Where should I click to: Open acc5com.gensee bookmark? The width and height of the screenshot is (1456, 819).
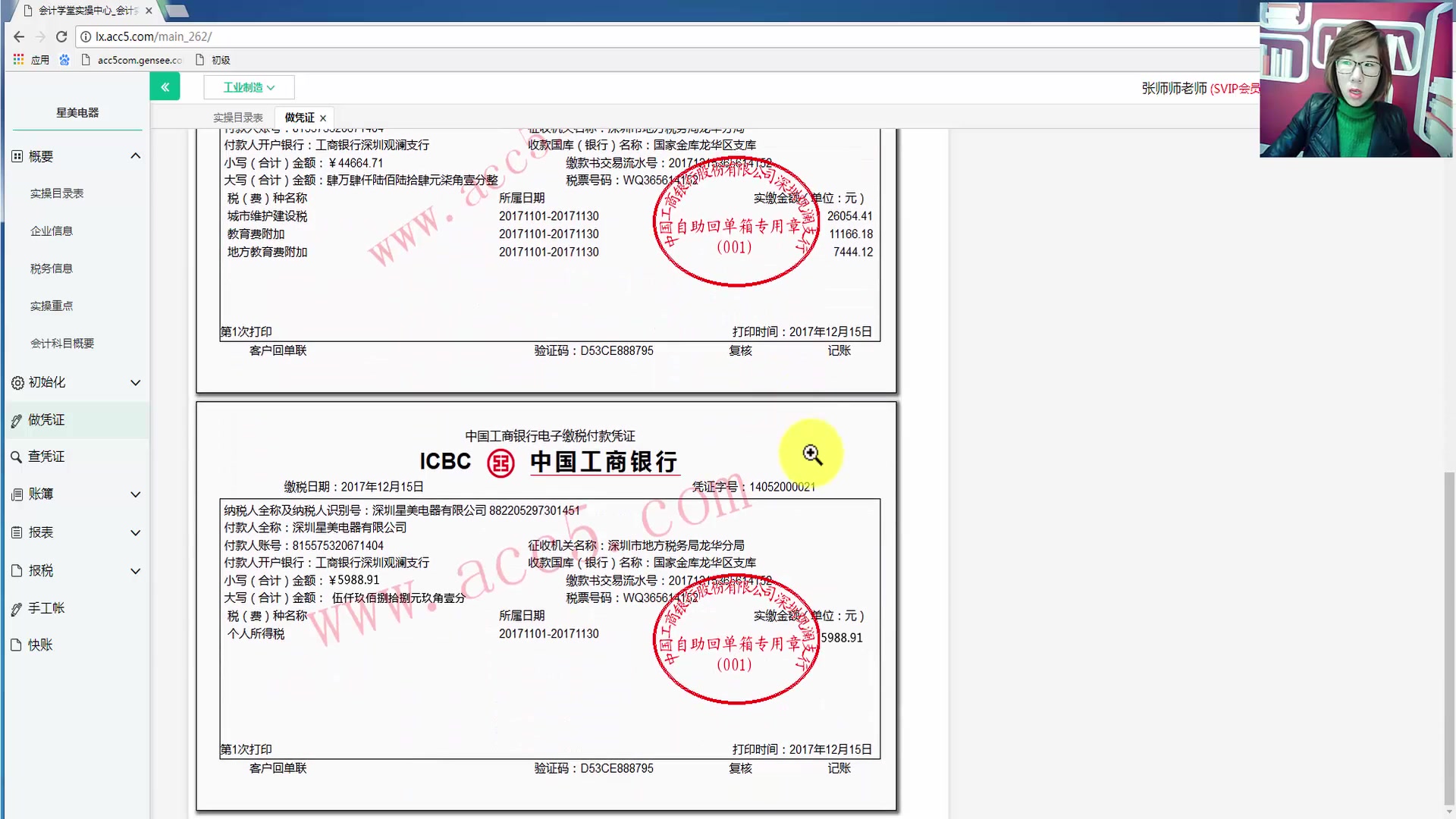[x=131, y=60]
